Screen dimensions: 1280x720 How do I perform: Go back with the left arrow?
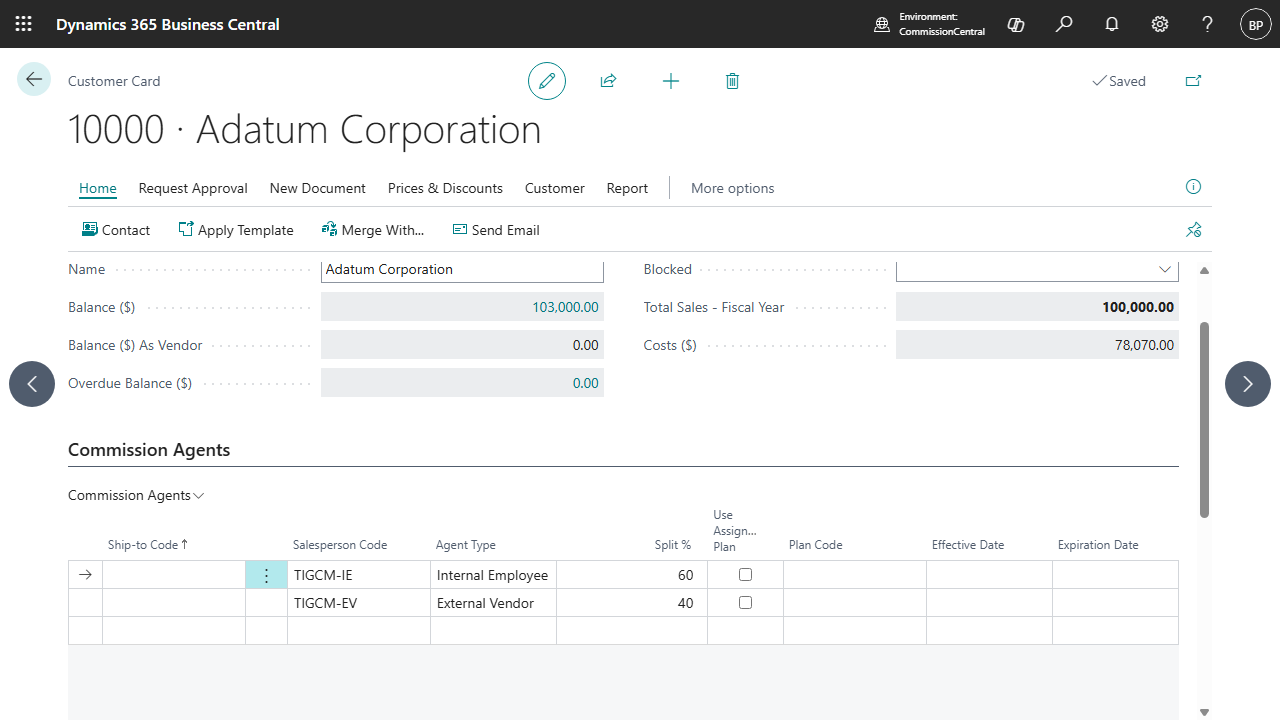pyautogui.click(x=34, y=79)
